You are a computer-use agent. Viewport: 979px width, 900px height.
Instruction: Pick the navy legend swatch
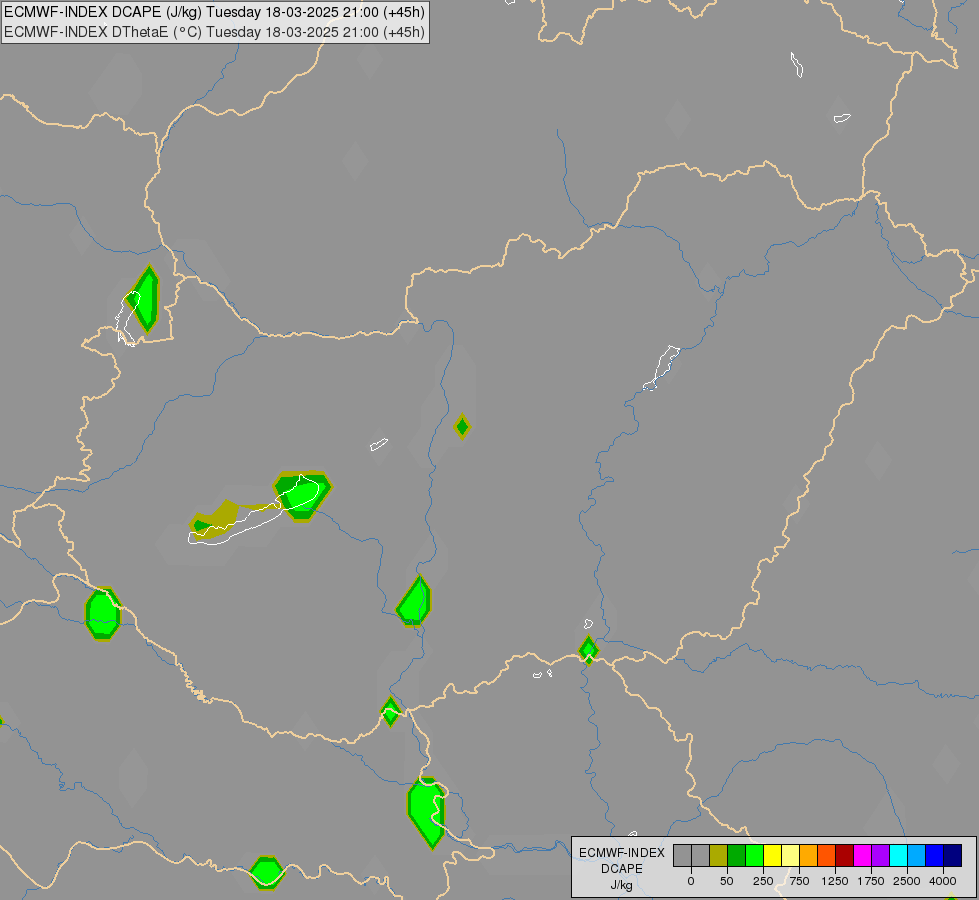[953, 855]
